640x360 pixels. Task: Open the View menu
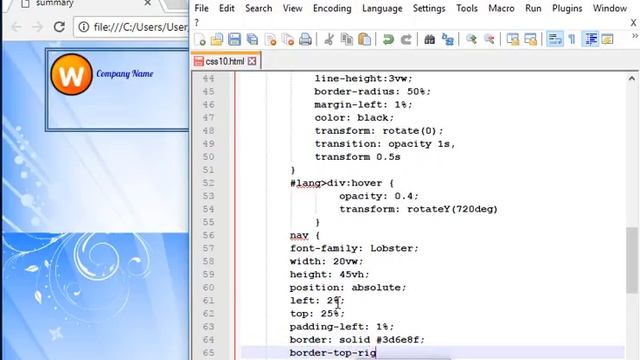(x=292, y=8)
